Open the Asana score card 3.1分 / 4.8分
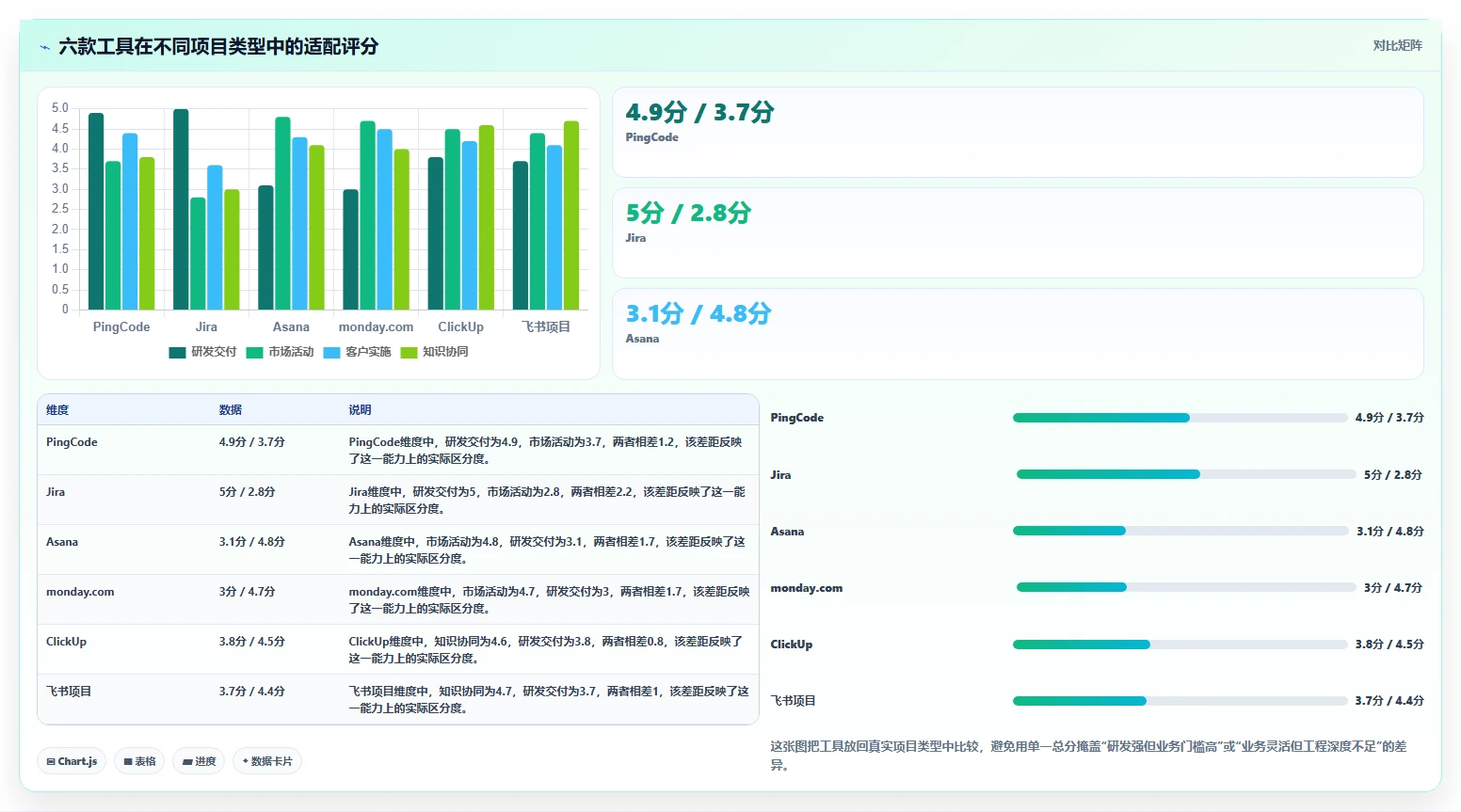This screenshot has width=1461, height=812. click(x=1018, y=334)
